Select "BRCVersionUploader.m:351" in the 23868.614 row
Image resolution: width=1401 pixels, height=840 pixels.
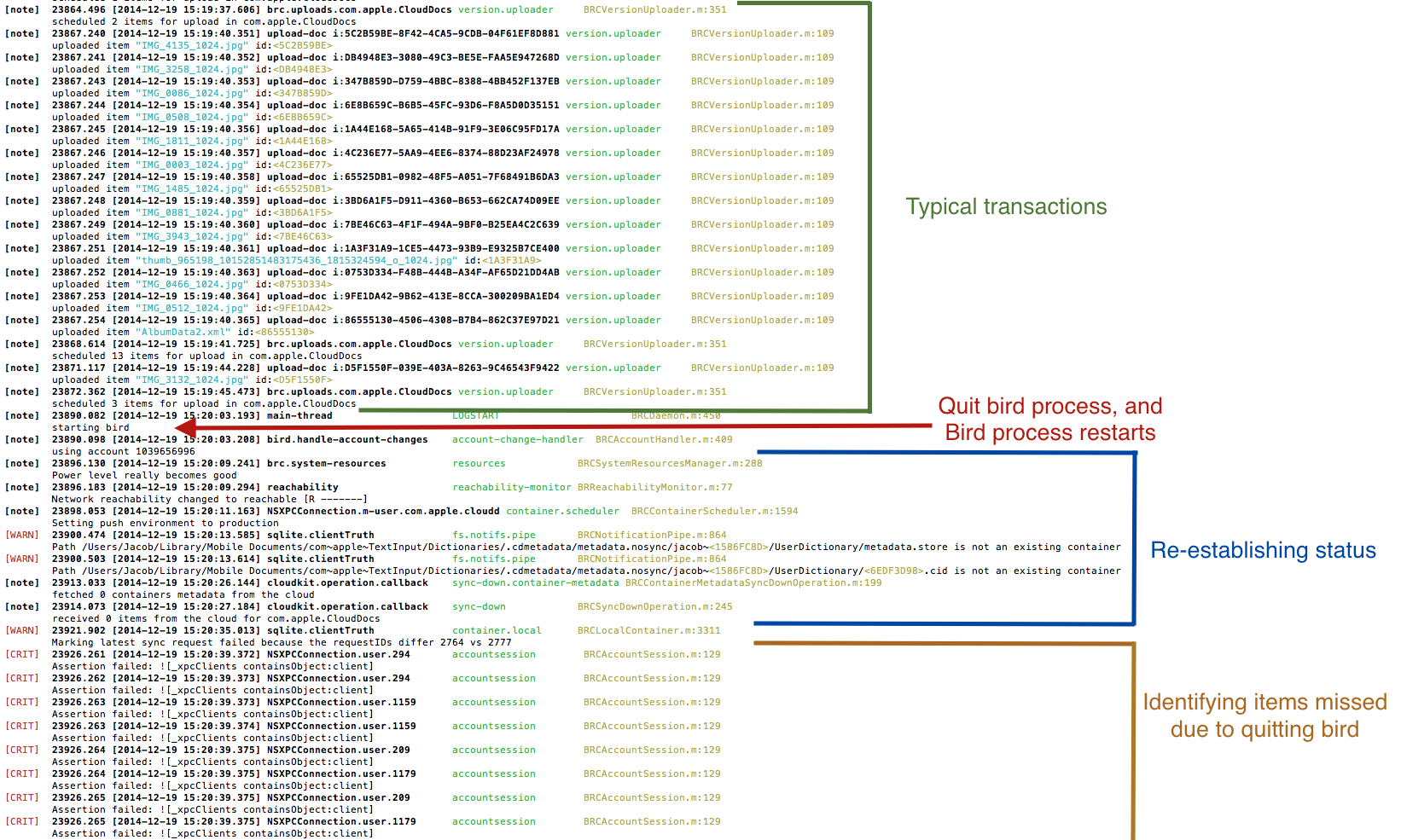pyautogui.click(x=655, y=345)
